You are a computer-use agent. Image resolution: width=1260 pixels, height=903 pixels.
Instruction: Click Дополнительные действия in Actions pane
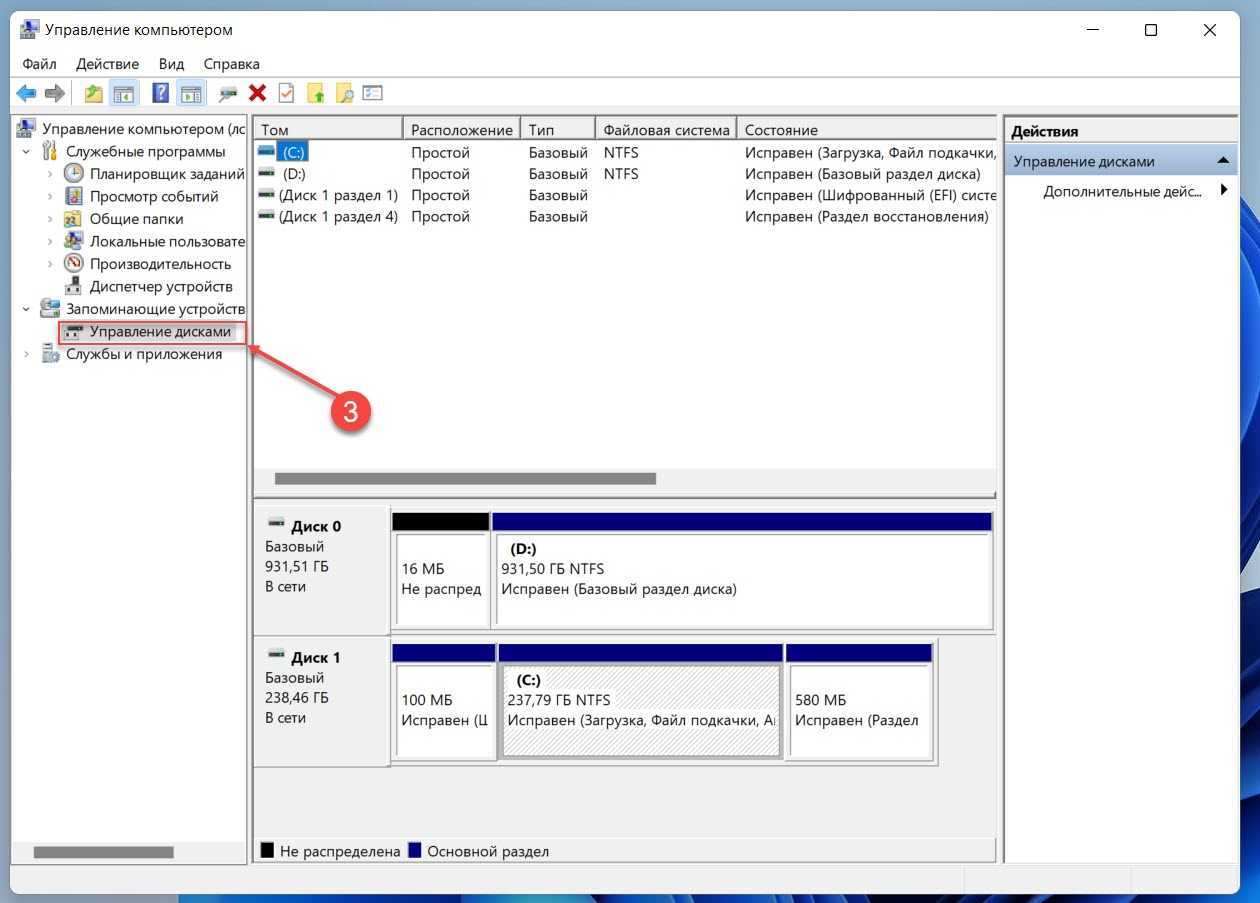(1122, 191)
